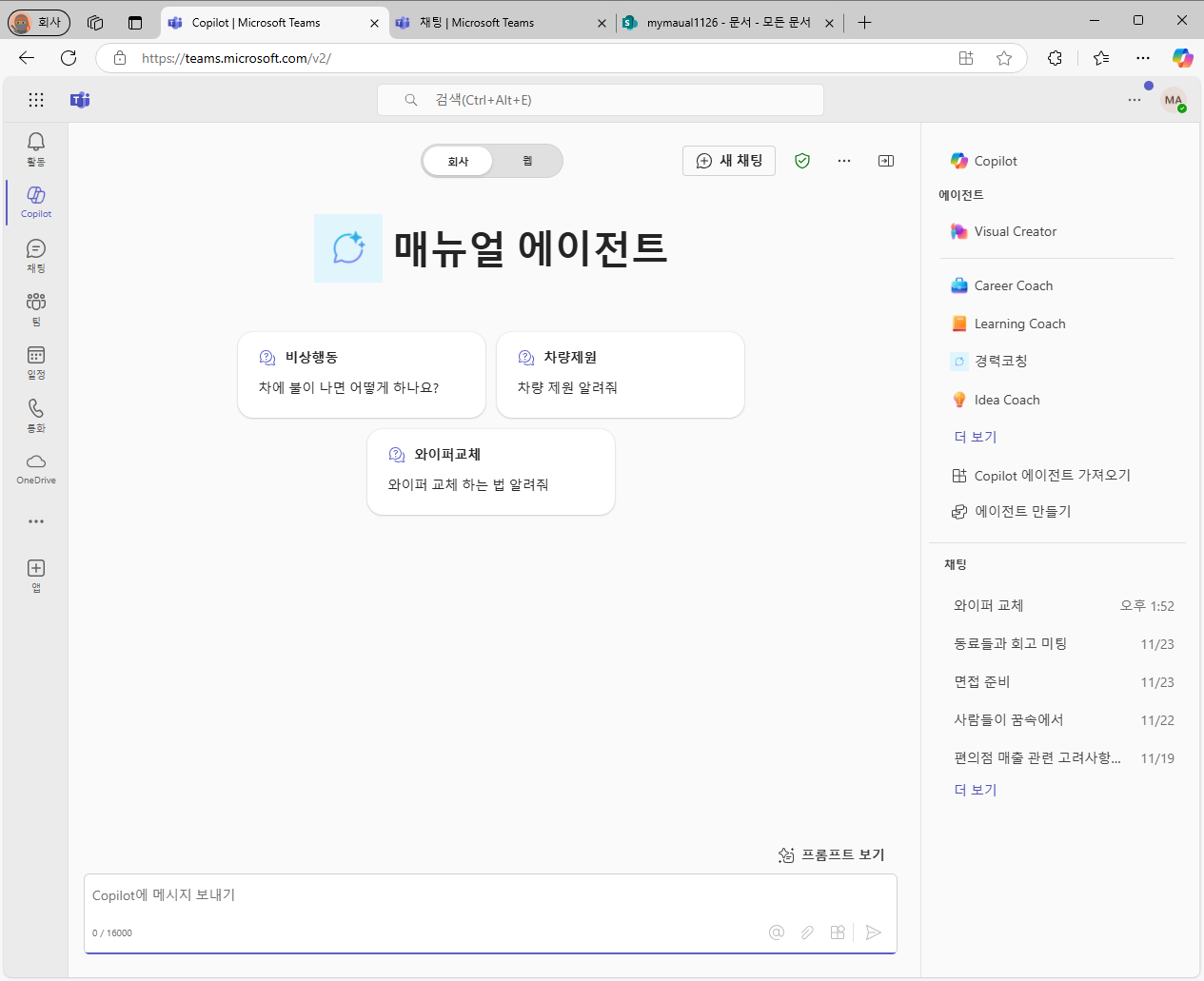Open Chat from the left rail
This screenshot has width=1204, height=981.
click(36, 255)
